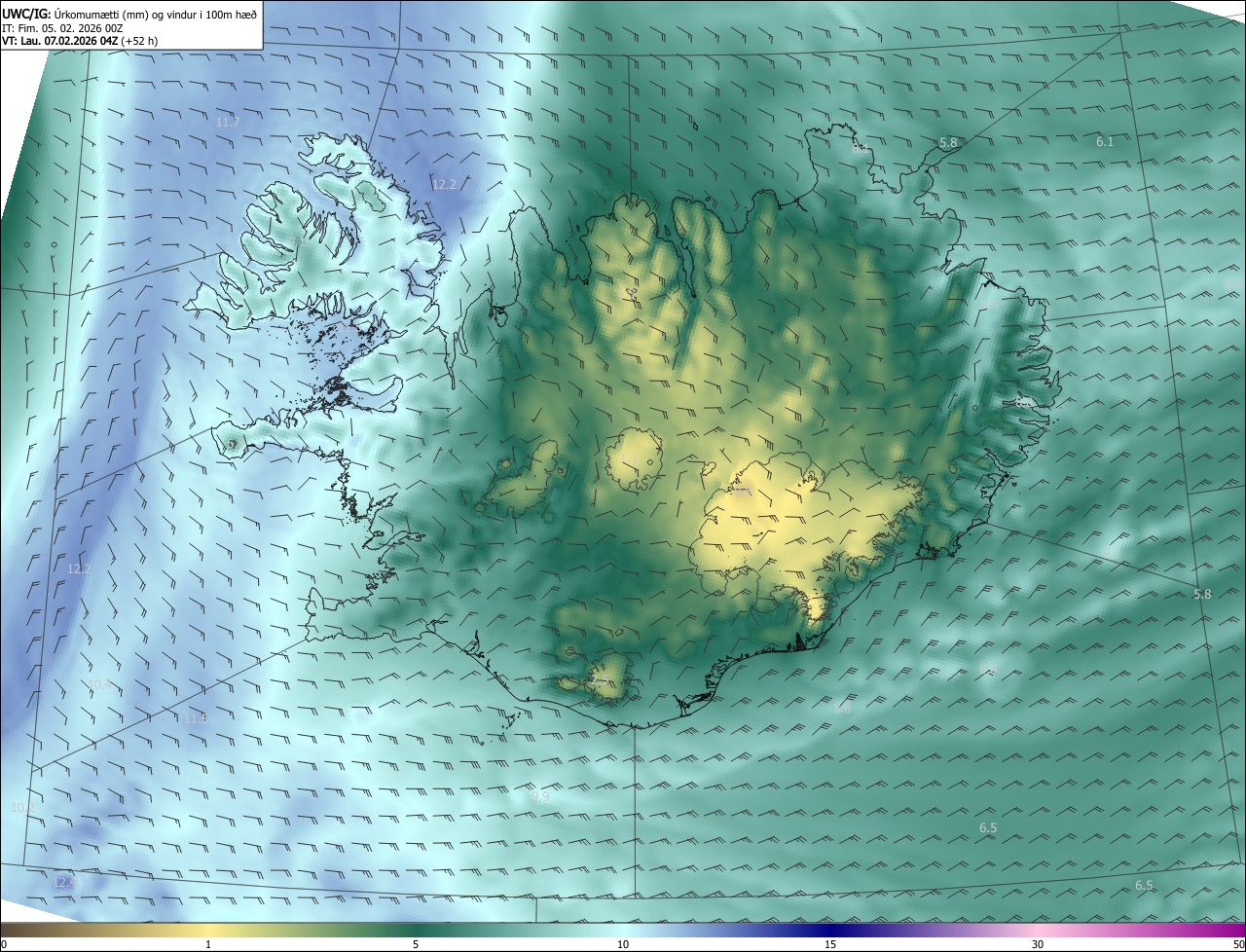Click the 10.4 value label on the map

tap(99, 684)
